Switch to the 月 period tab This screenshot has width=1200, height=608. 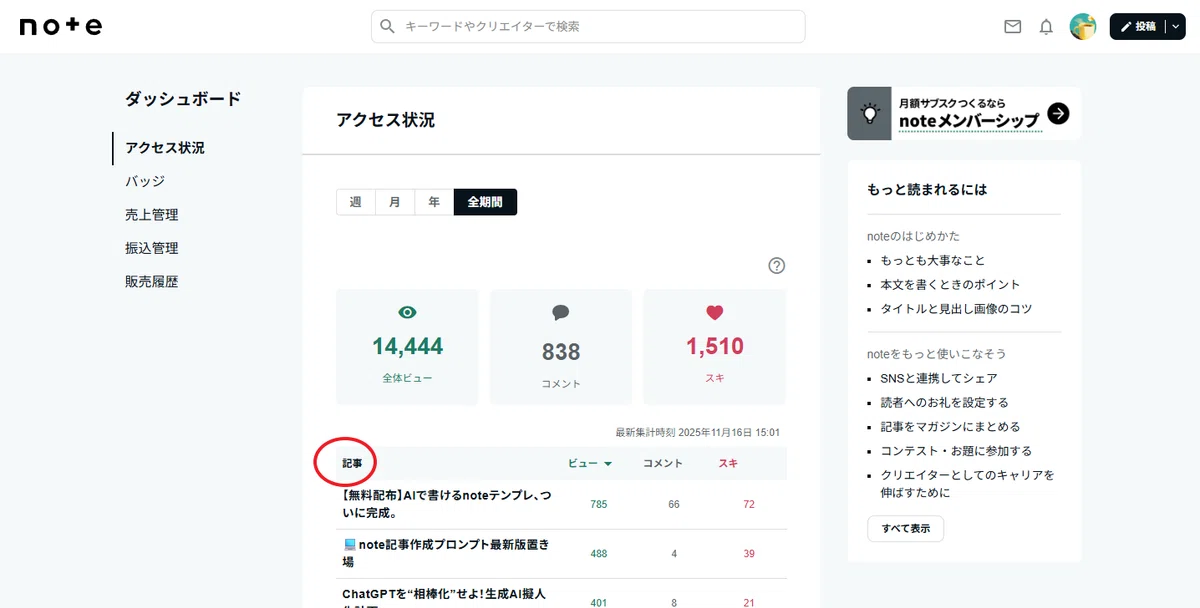(395, 202)
